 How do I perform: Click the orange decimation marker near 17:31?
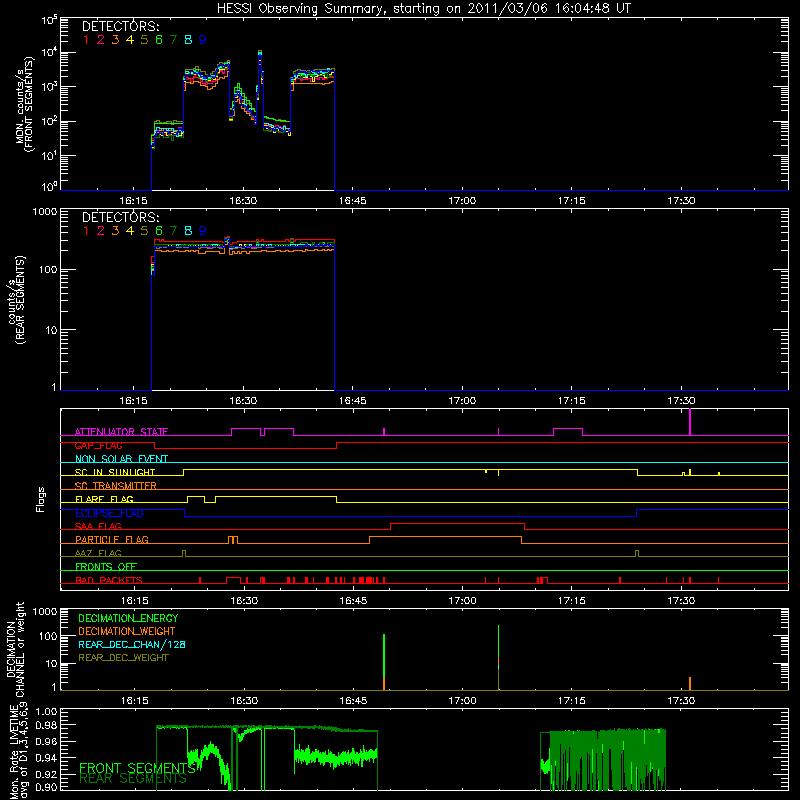tap(690, 684)
